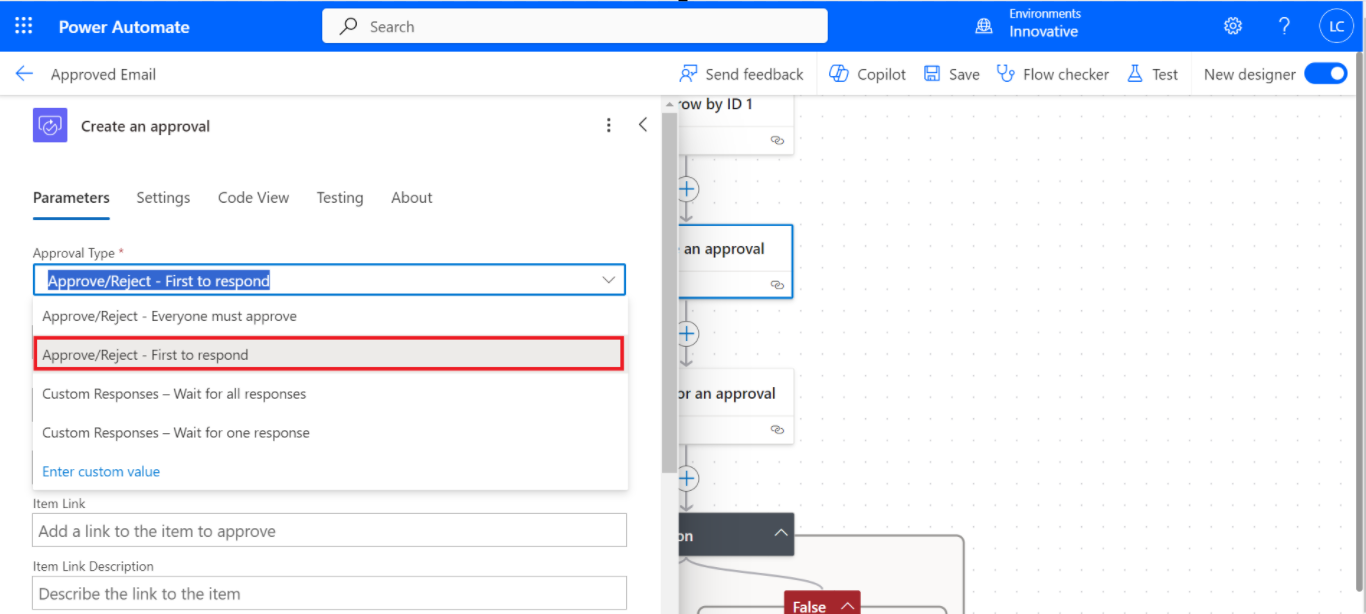Expand the Approval Type dropdown arrow
The width and height of the screenshot is (1366, 614).
click(x=608, y=281)
